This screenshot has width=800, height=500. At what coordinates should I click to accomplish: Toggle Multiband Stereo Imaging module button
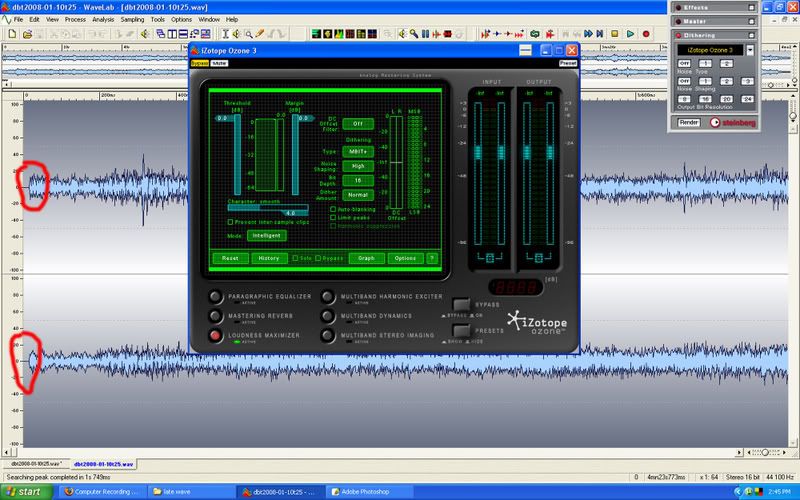[328, 336]
